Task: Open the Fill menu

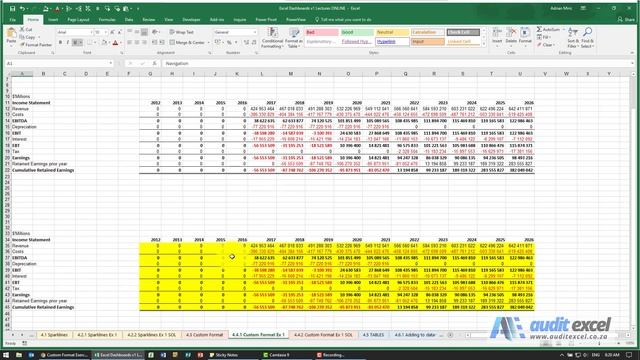Action: point(544,37)
